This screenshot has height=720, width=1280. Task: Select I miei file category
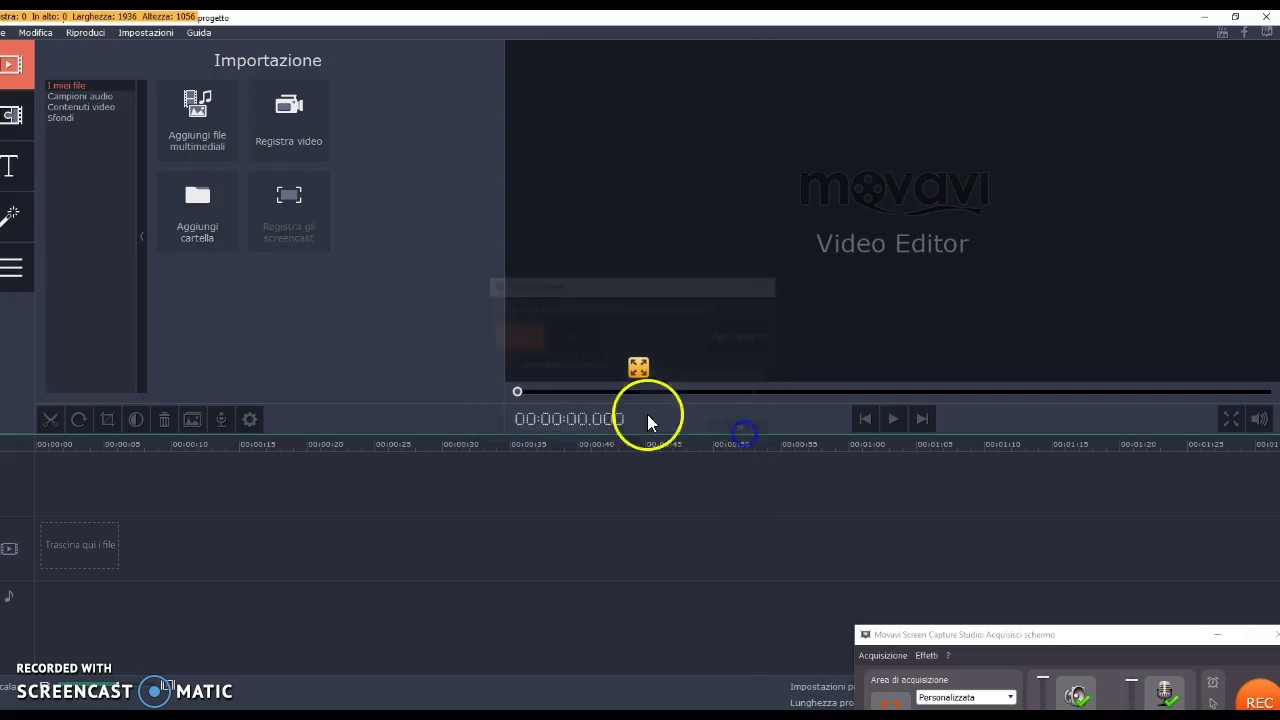click(x=67, y=86)
